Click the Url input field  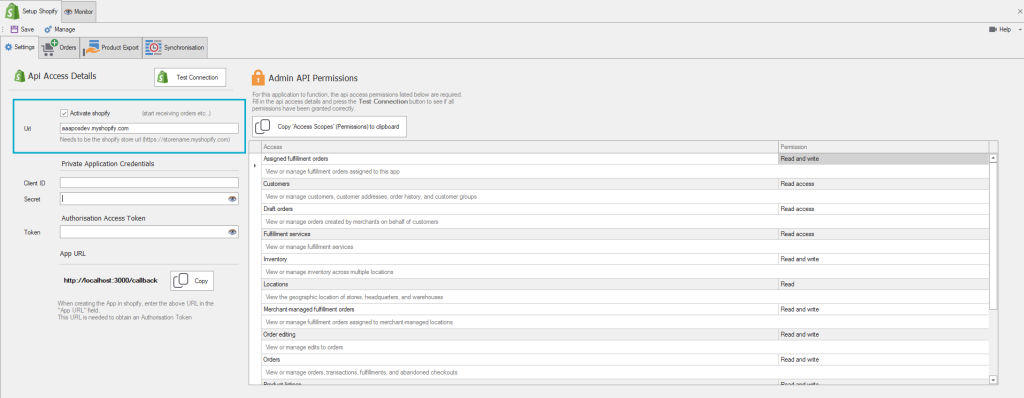pos(149,128)
